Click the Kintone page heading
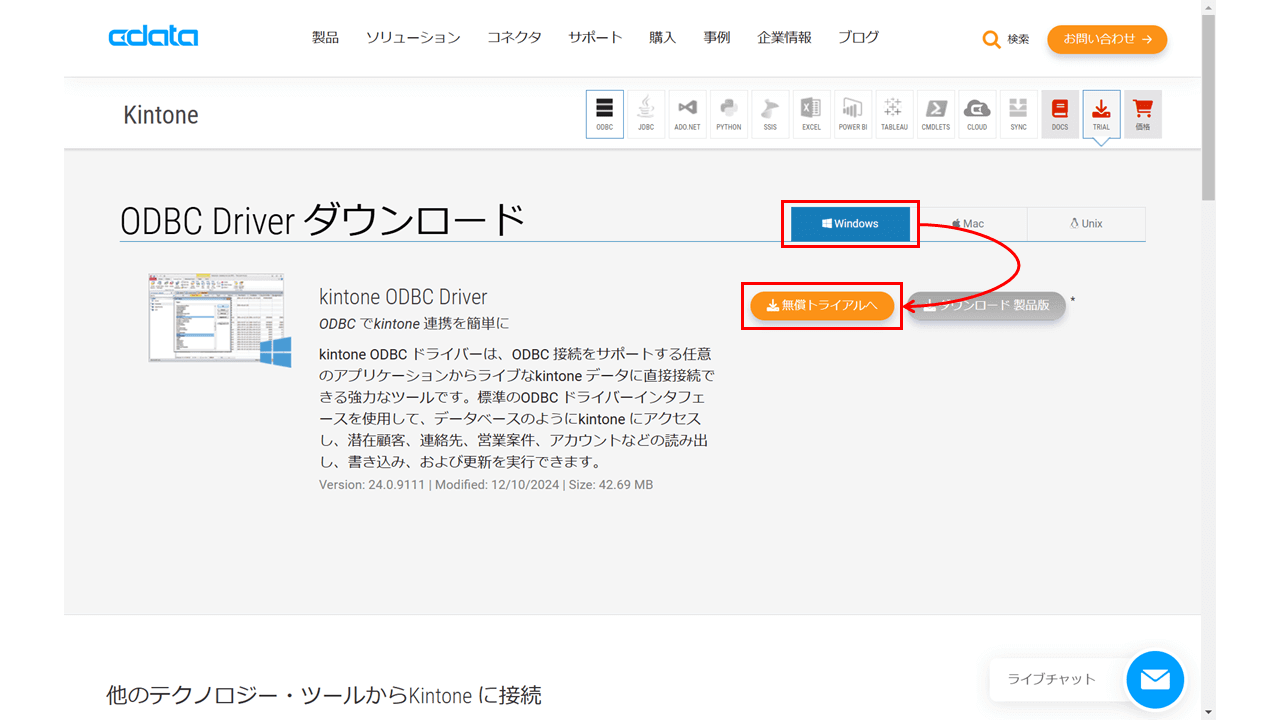The image size is (1280, 720). (x=161, y=115)
